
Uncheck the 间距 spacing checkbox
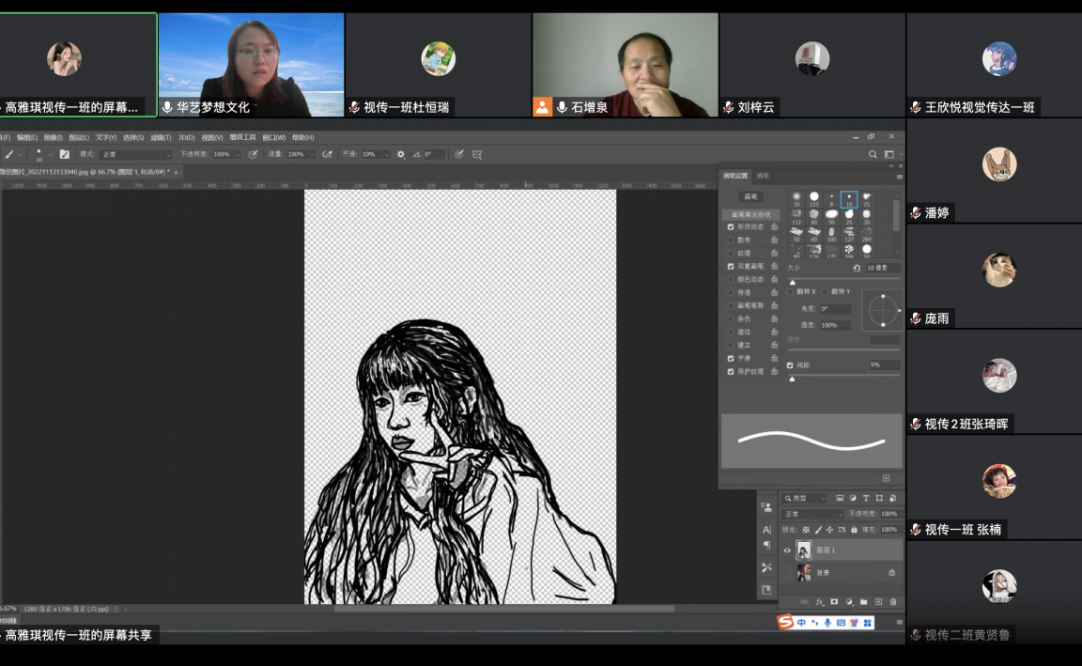point(790,365)
